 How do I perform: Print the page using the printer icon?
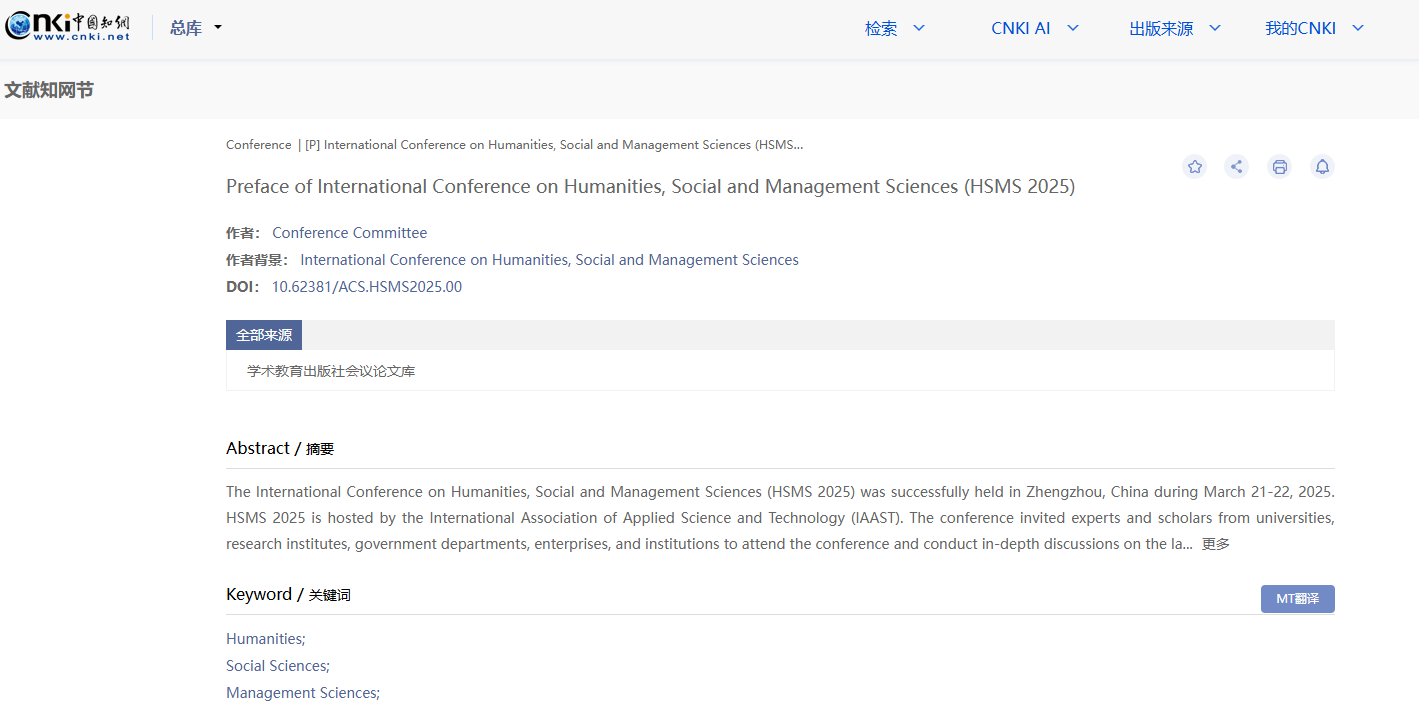tap(1279, 167)
